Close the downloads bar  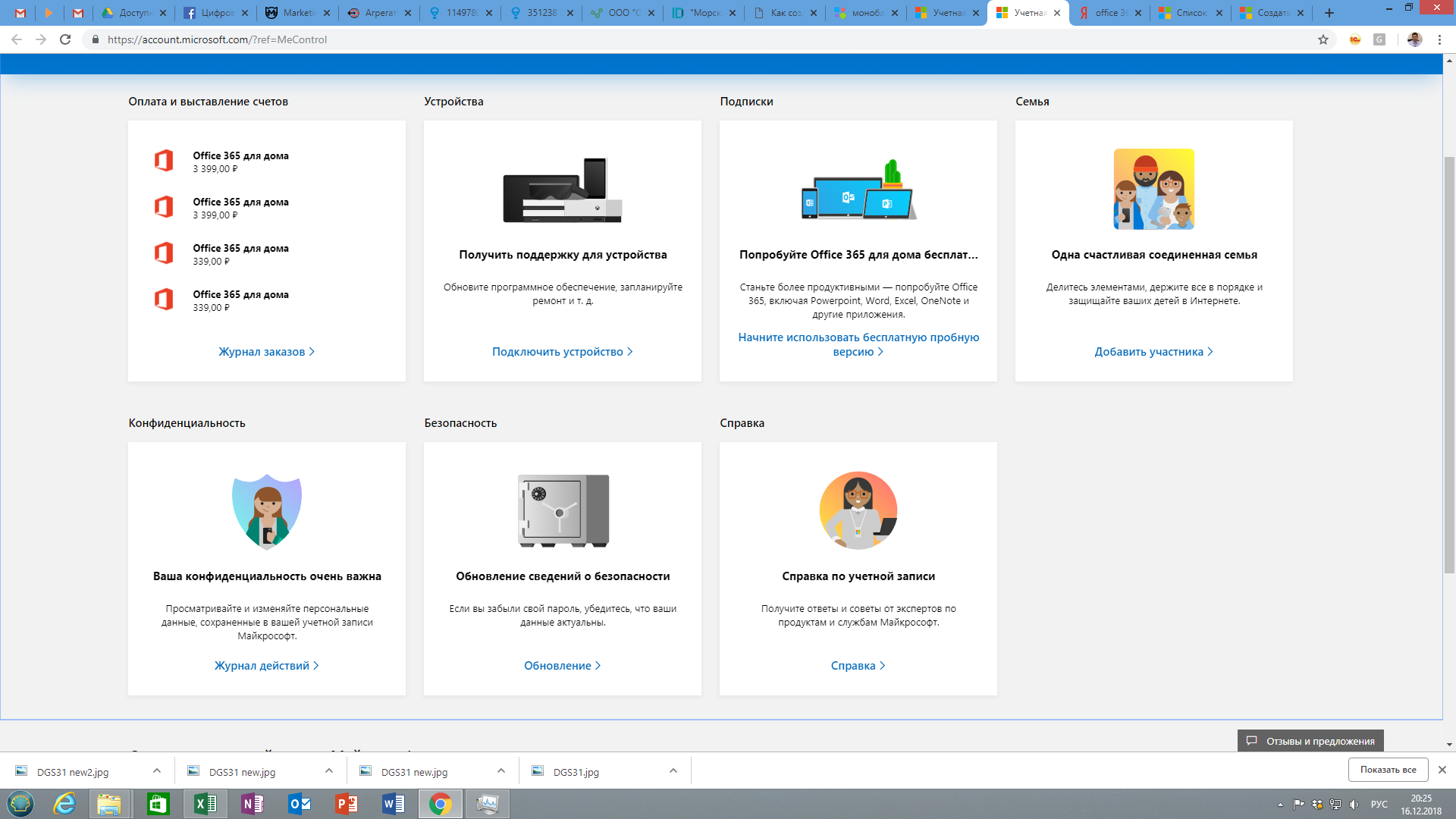(x=1442, y=770)
